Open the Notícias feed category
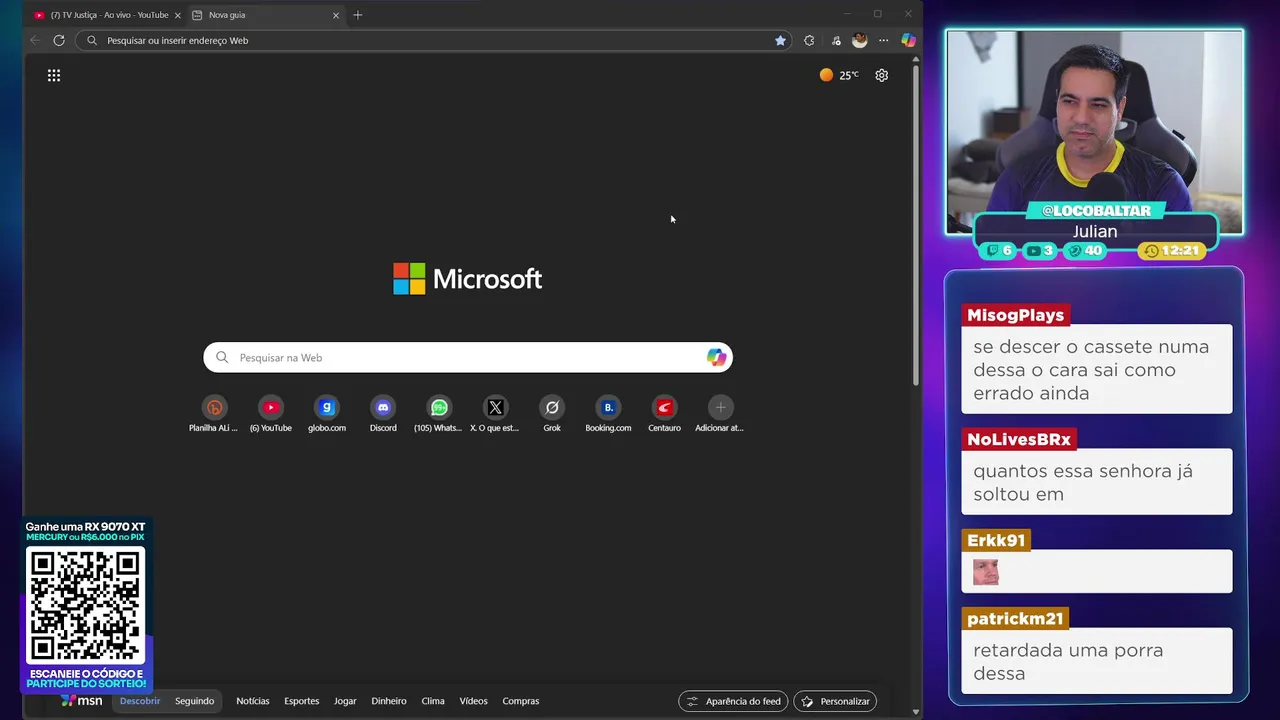The width and height of the screenshot is (1280, 720). 253,701
